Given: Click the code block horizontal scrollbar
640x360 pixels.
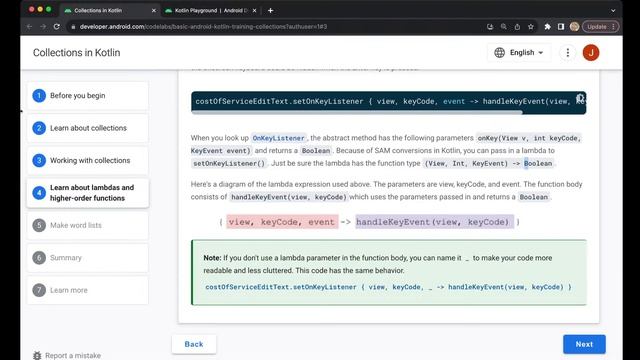Looking at the screenshot, I should (357, 112).
